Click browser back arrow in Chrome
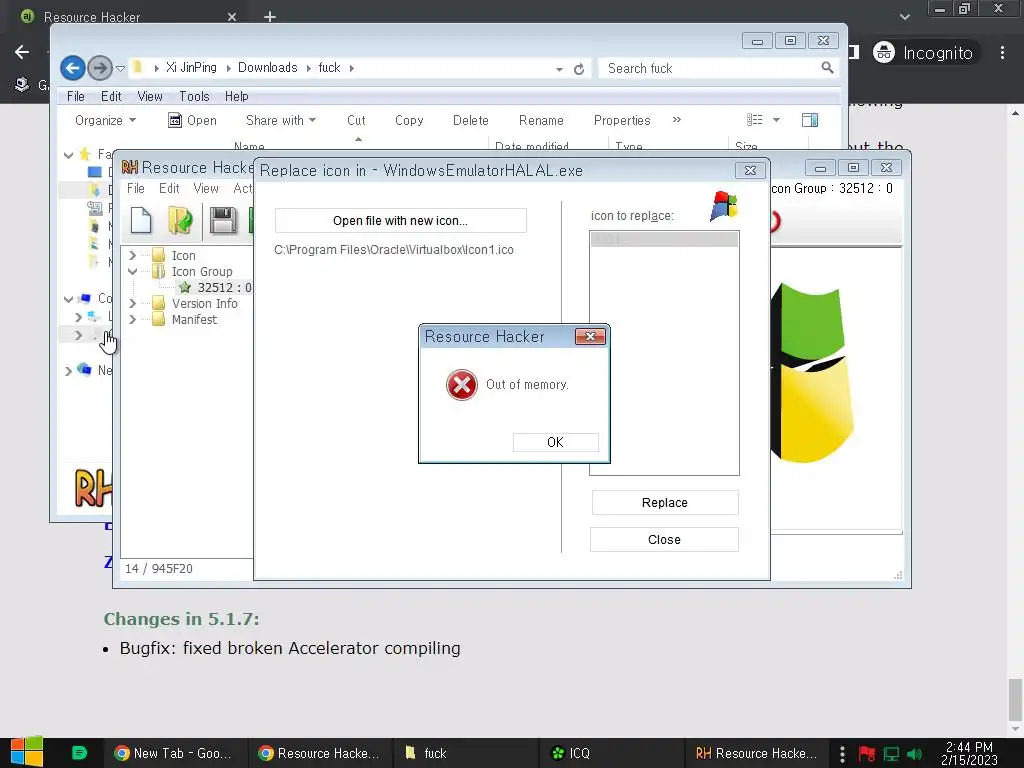 (x=22, y=52)
